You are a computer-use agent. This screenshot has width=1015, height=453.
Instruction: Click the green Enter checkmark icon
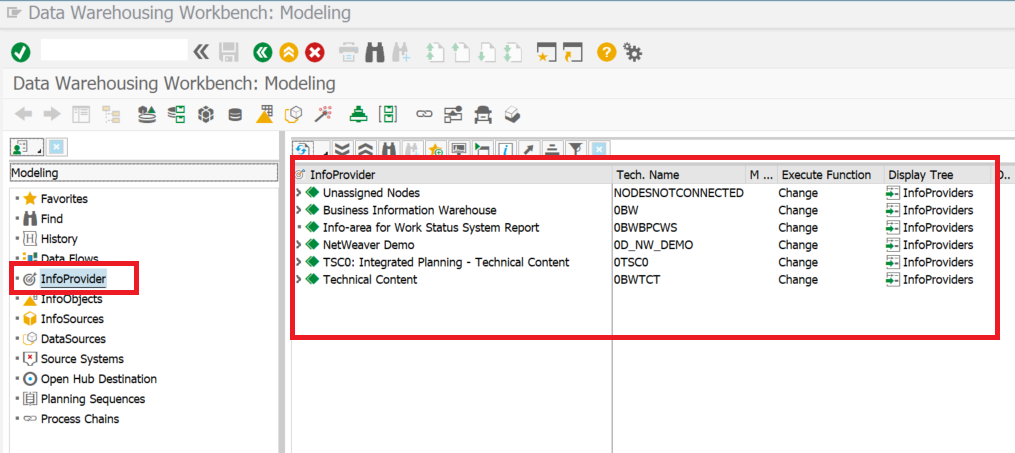(x=21, y=52)
